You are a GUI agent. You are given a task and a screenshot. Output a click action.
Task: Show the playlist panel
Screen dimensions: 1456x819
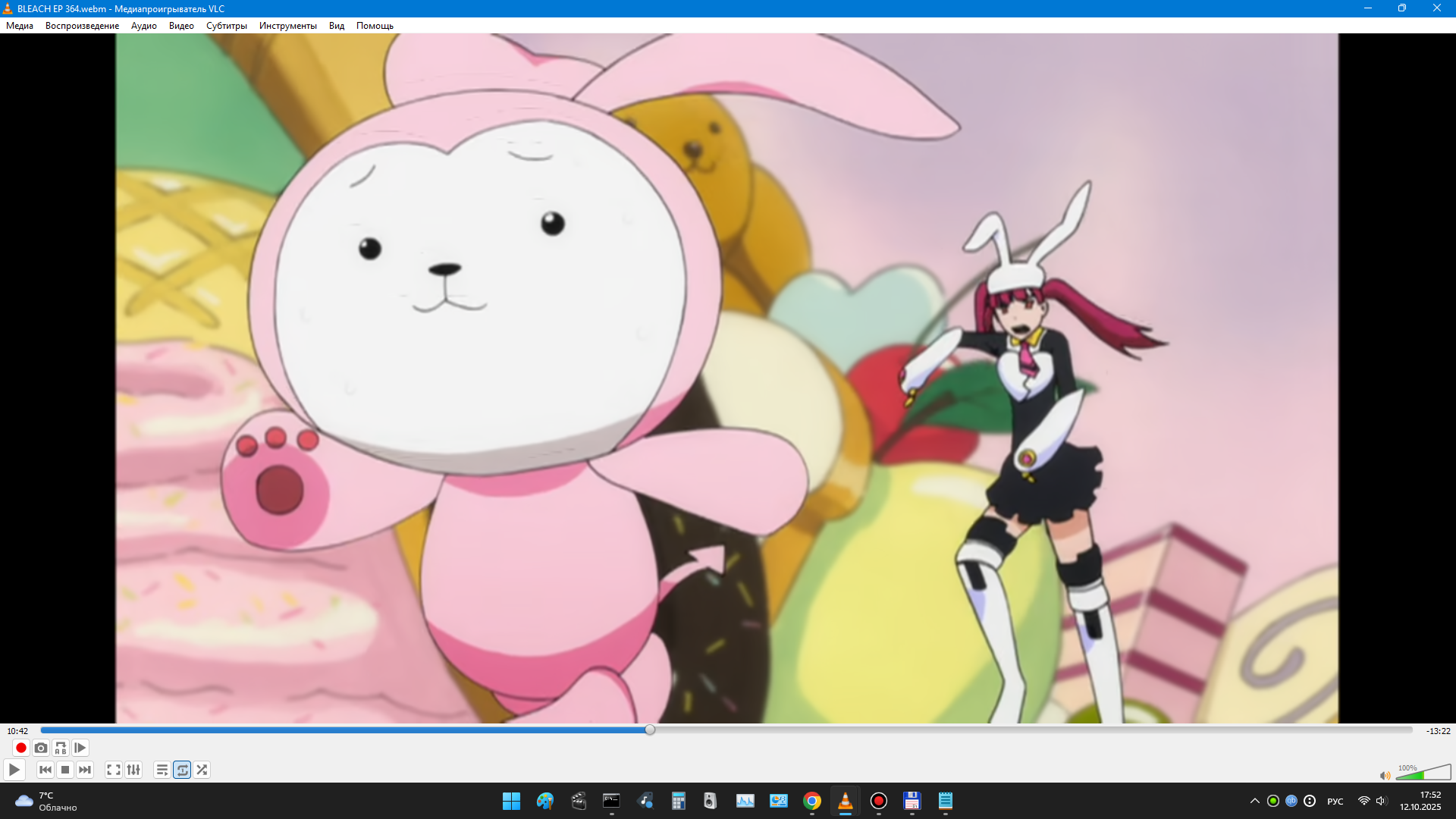tap(162, 770)
